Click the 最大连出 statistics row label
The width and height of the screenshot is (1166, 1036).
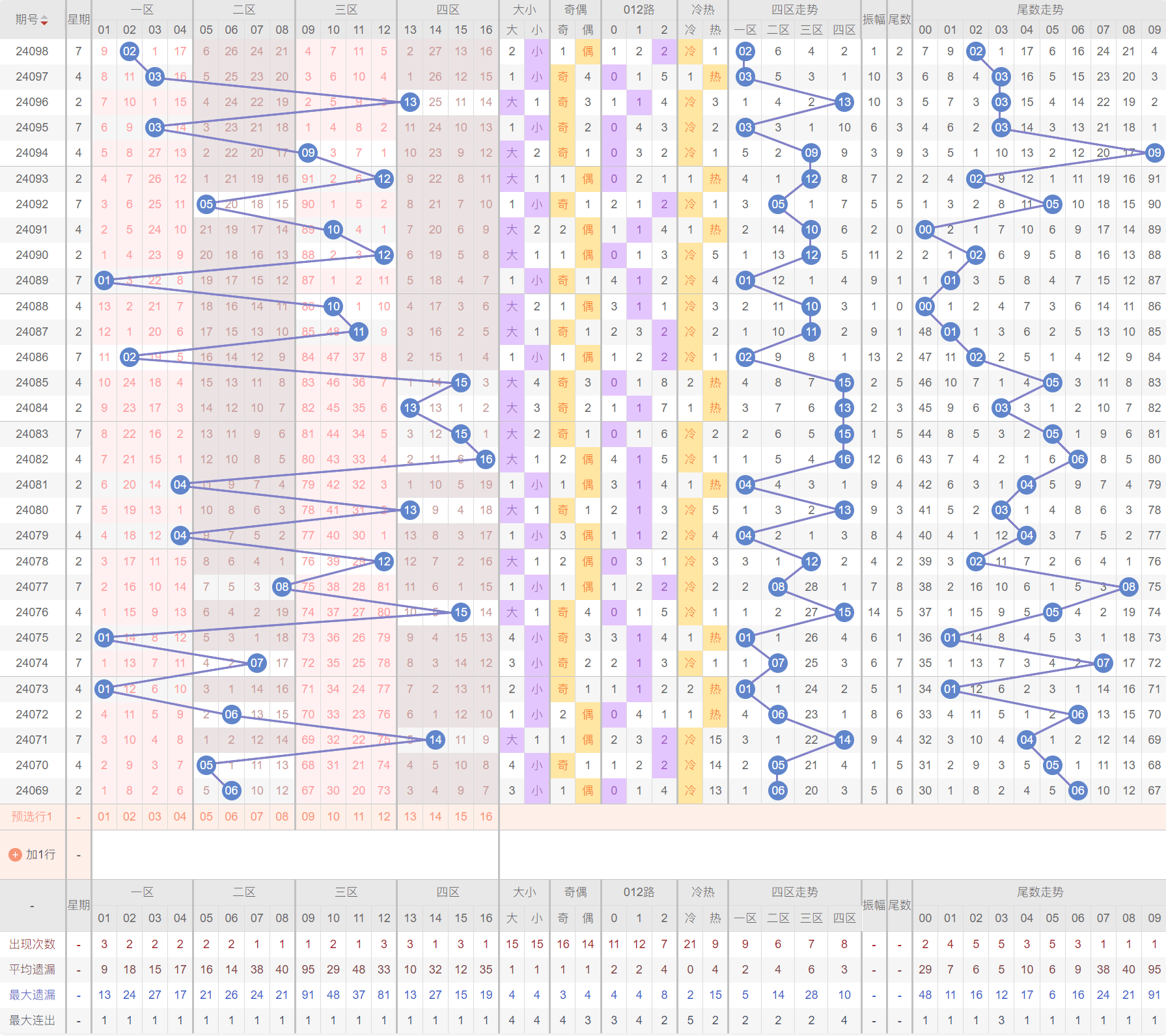point(32,1020)
